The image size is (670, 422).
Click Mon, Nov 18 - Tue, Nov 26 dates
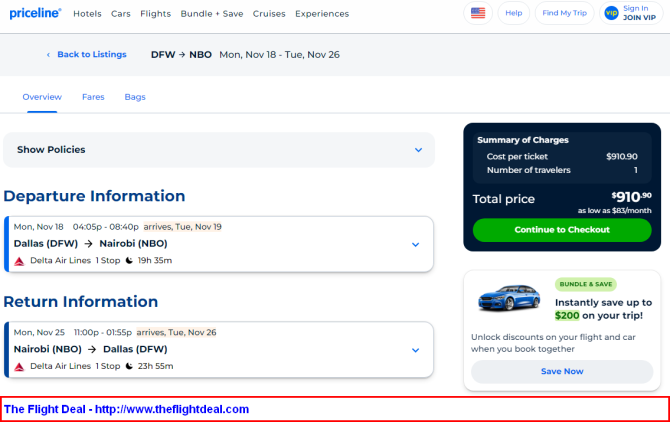click(279, 55)
